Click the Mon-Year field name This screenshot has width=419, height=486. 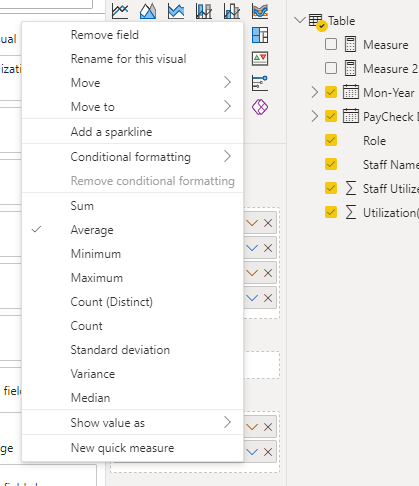click(x=389, y=93)
